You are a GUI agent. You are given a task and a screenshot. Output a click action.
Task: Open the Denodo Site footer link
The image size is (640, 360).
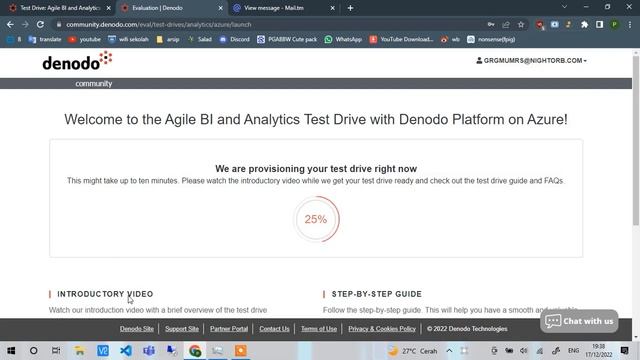point(137,329)
